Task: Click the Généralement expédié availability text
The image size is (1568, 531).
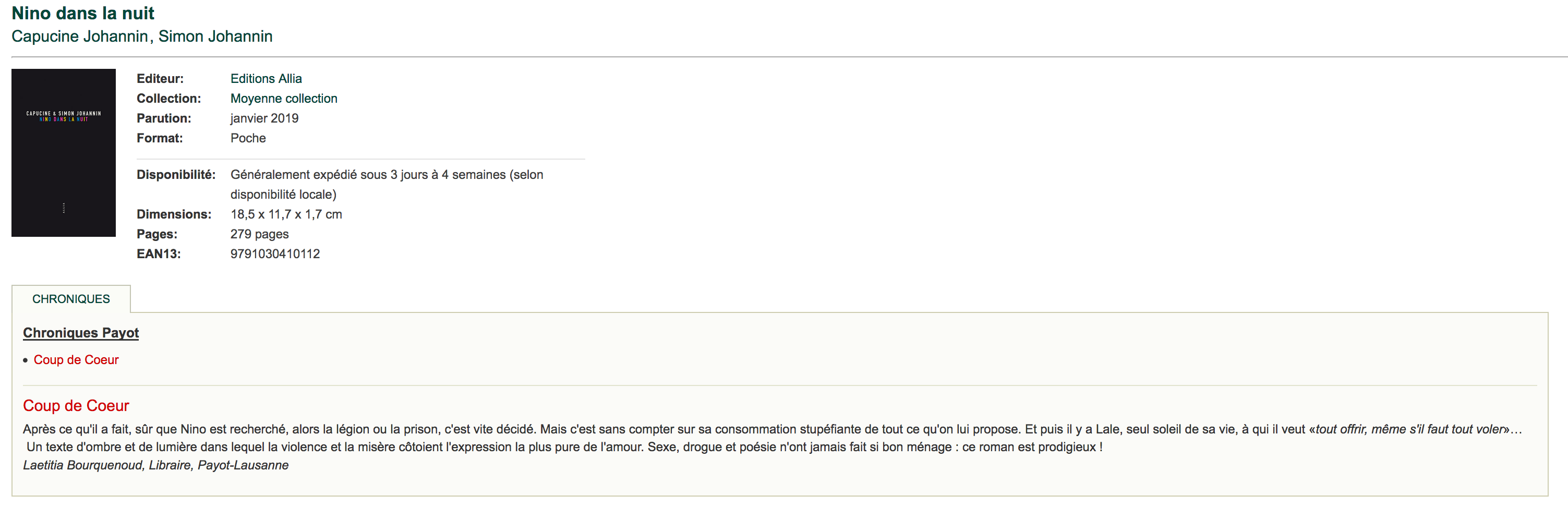Action: click(x=387, y=185)
